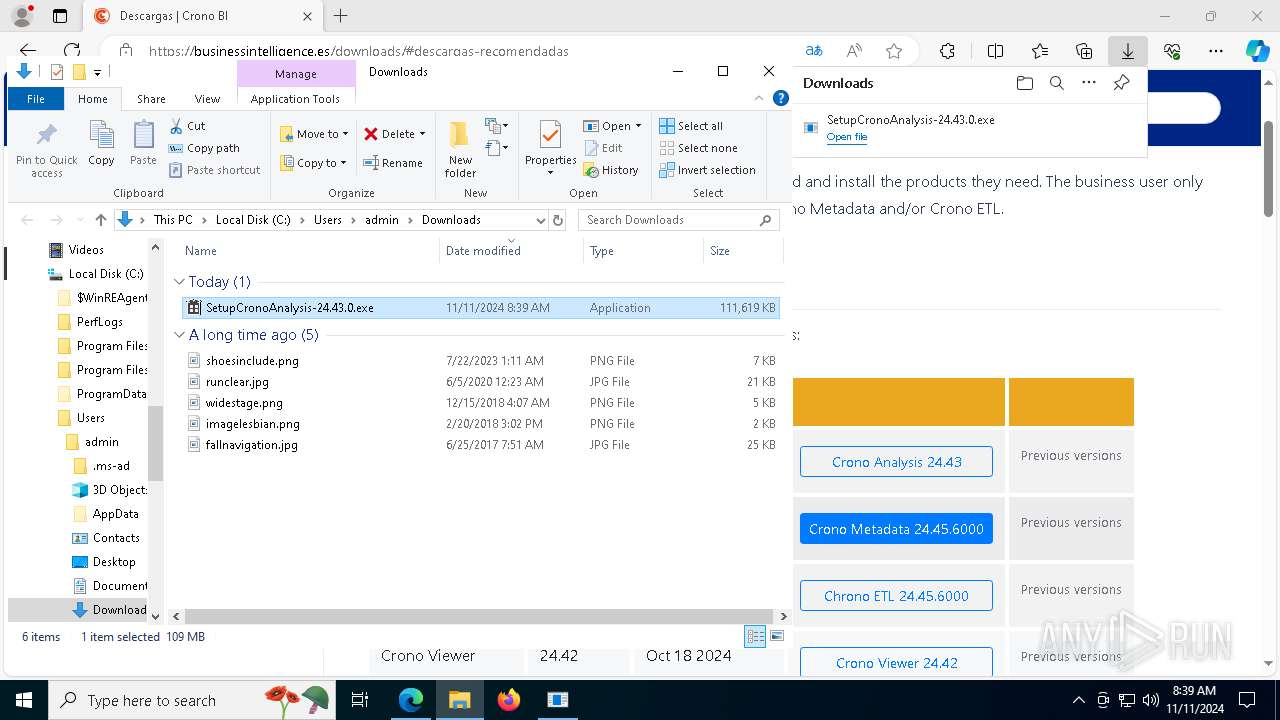Open Firefox from taskbar

tap(509, 700)
